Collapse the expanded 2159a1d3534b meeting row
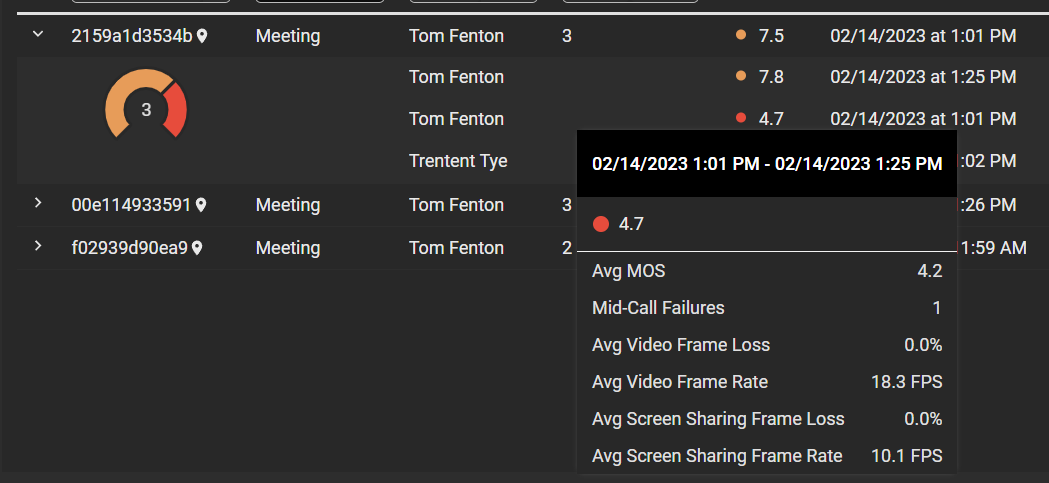Image resolution: width=1049 pixels, height=483 pixels. (38, 35)
